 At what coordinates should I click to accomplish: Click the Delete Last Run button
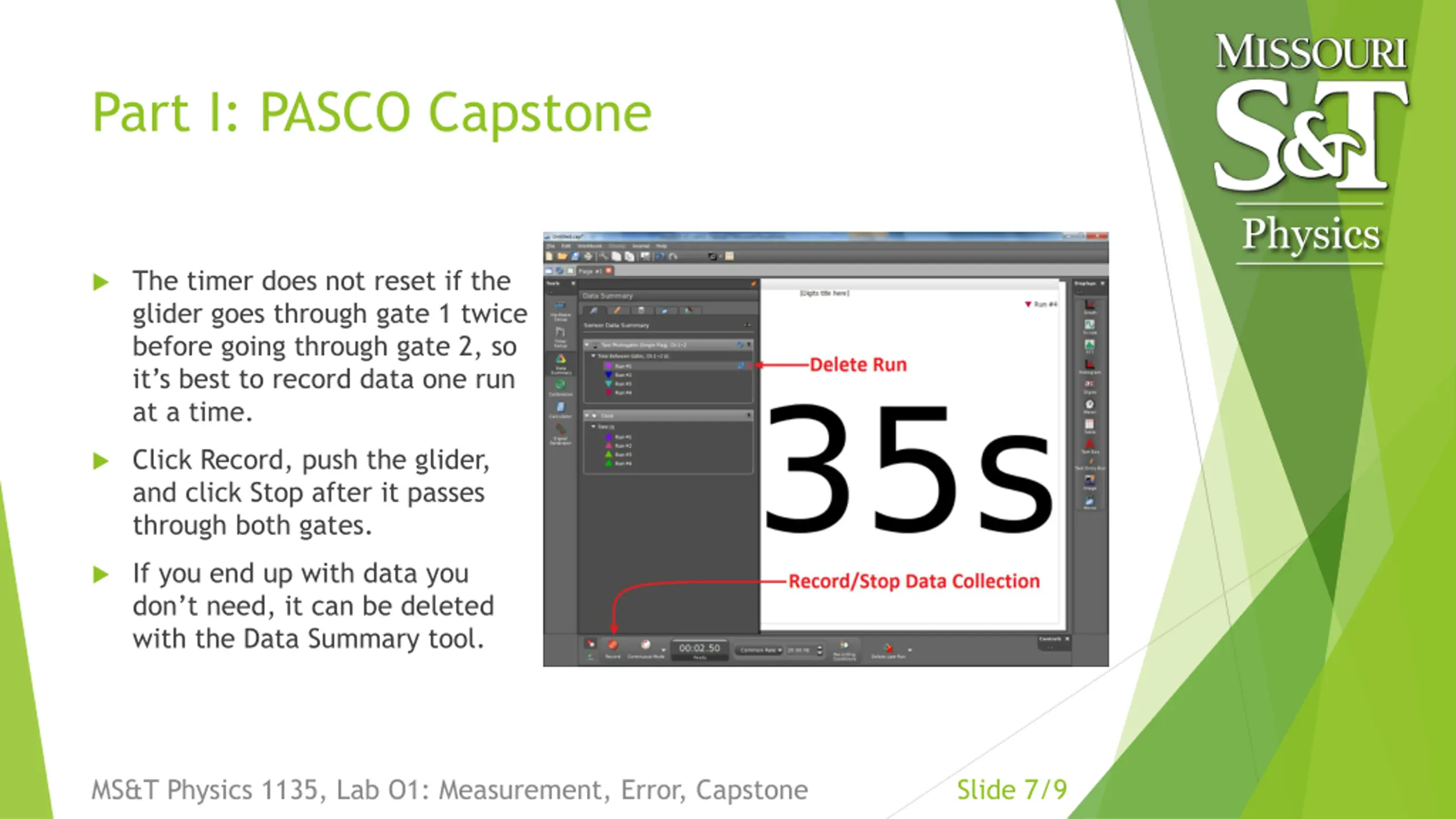pyautogui.click(x=888, y=648)
